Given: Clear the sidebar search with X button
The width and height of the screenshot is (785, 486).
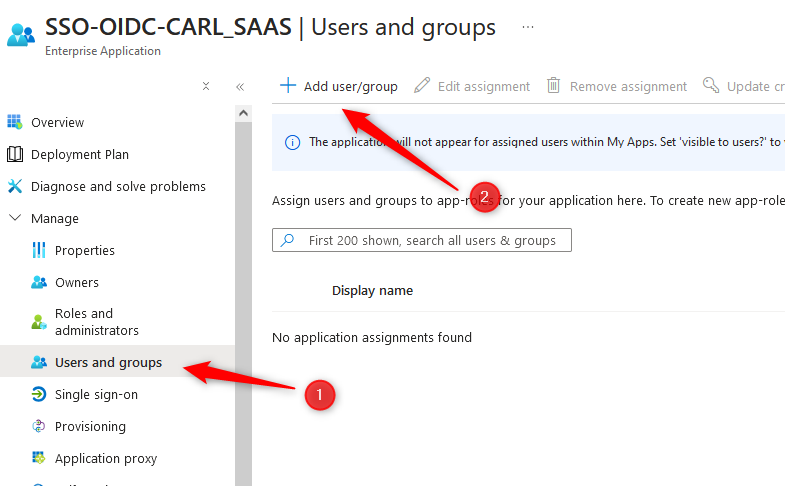Looking at the screenshot, I should [206, 86].
